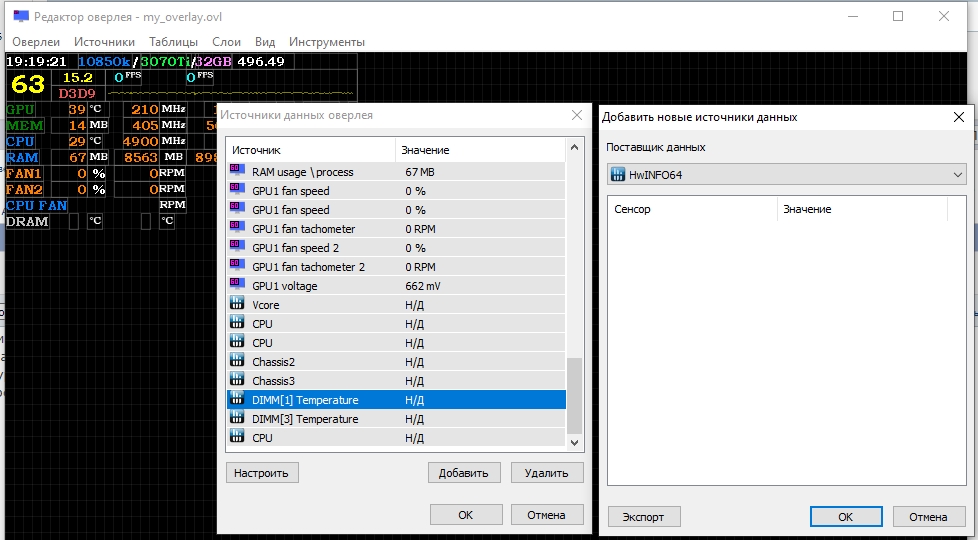
Task: Click HwINFO icon of Chassis2 row
Action: click(x=236, y=360)
